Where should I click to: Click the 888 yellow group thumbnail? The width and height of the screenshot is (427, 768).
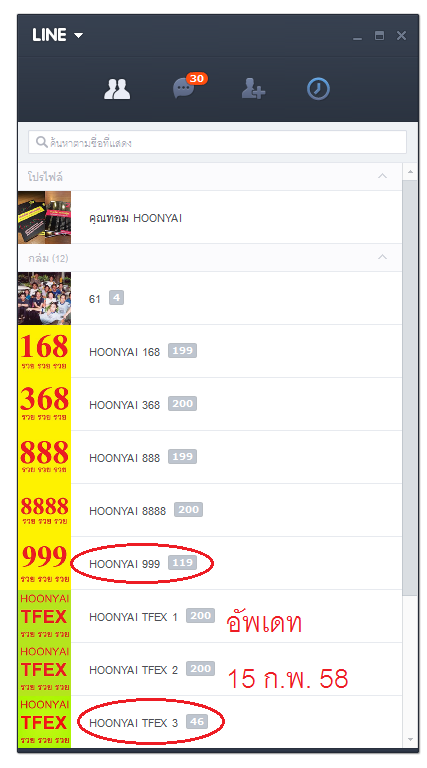(45, 457)
